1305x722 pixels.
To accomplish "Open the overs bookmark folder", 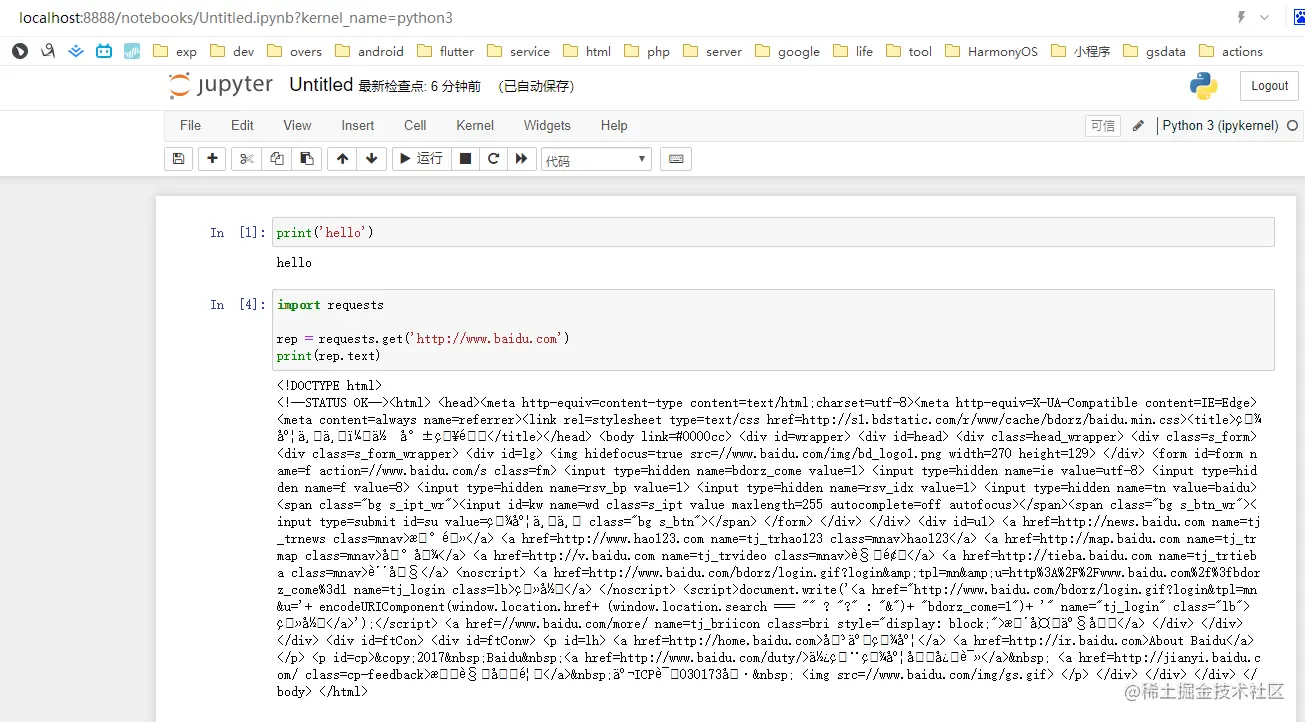I will click(294, 51).
